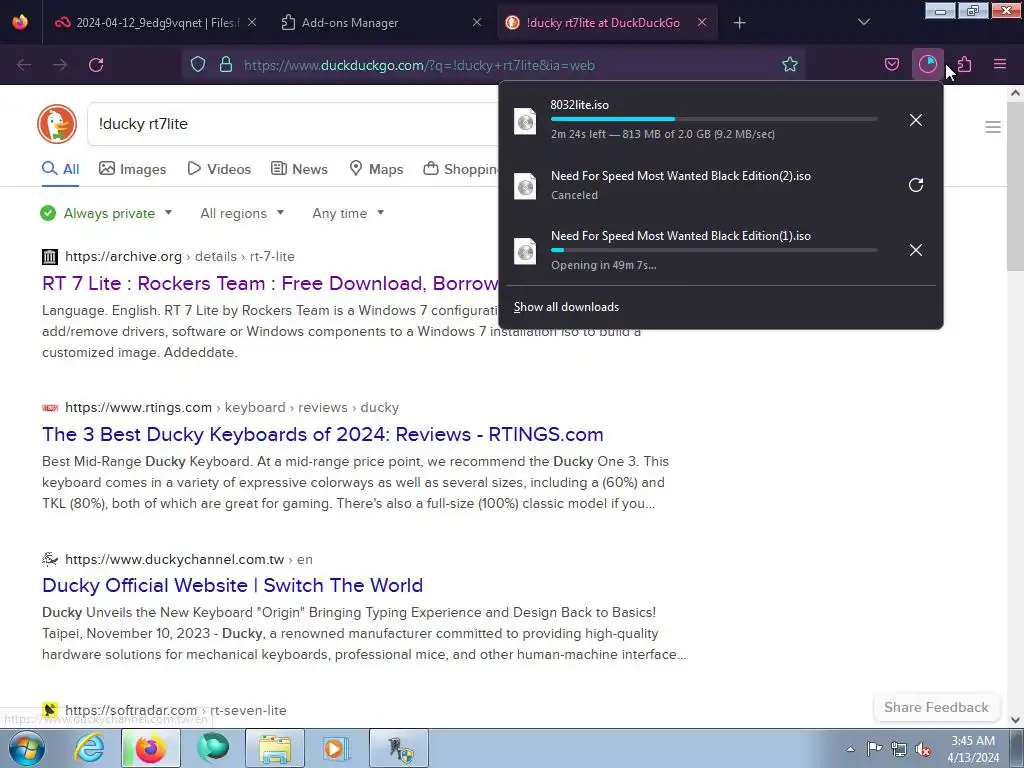Cancel Need For Speed Edition(1).iso download

tap(916, 250)
